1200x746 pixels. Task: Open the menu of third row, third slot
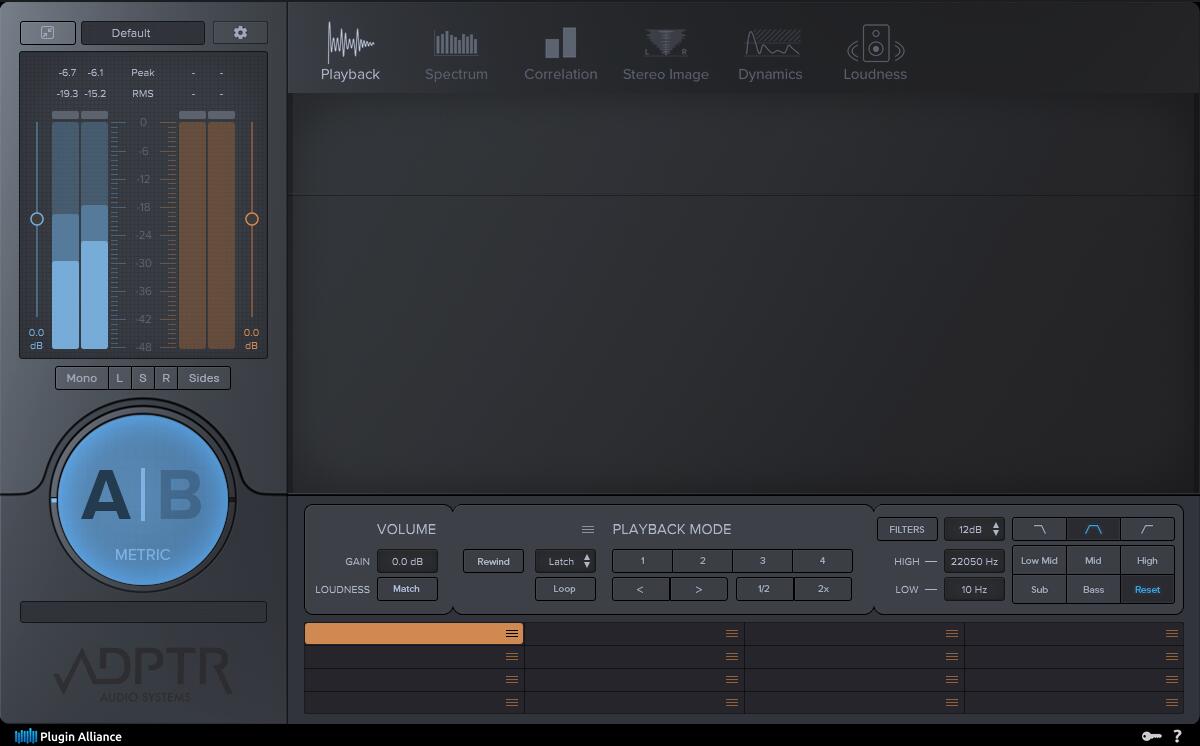tap(952, 680)
